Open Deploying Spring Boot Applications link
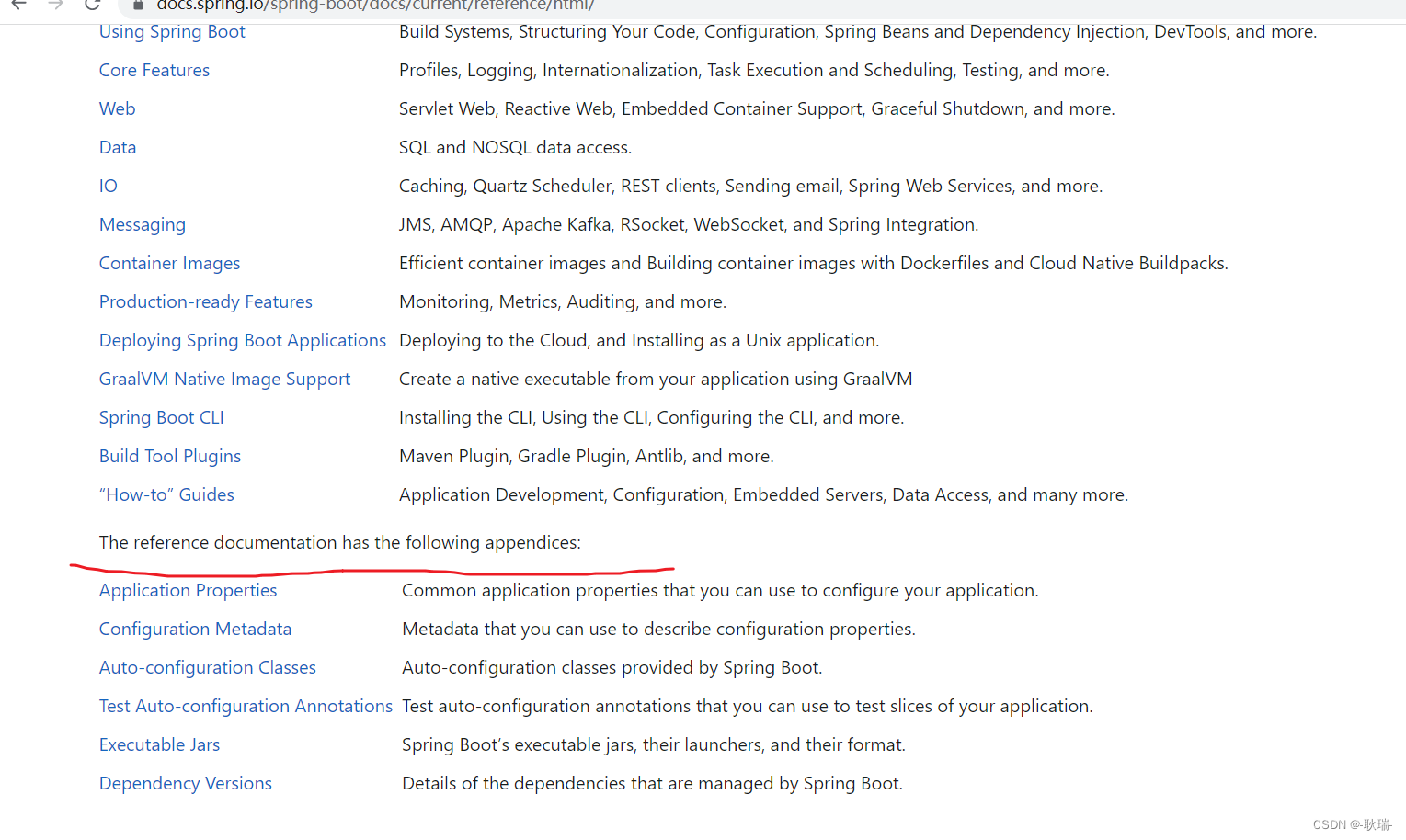This screenshot has height=840, width=1406. pos(243,341)
